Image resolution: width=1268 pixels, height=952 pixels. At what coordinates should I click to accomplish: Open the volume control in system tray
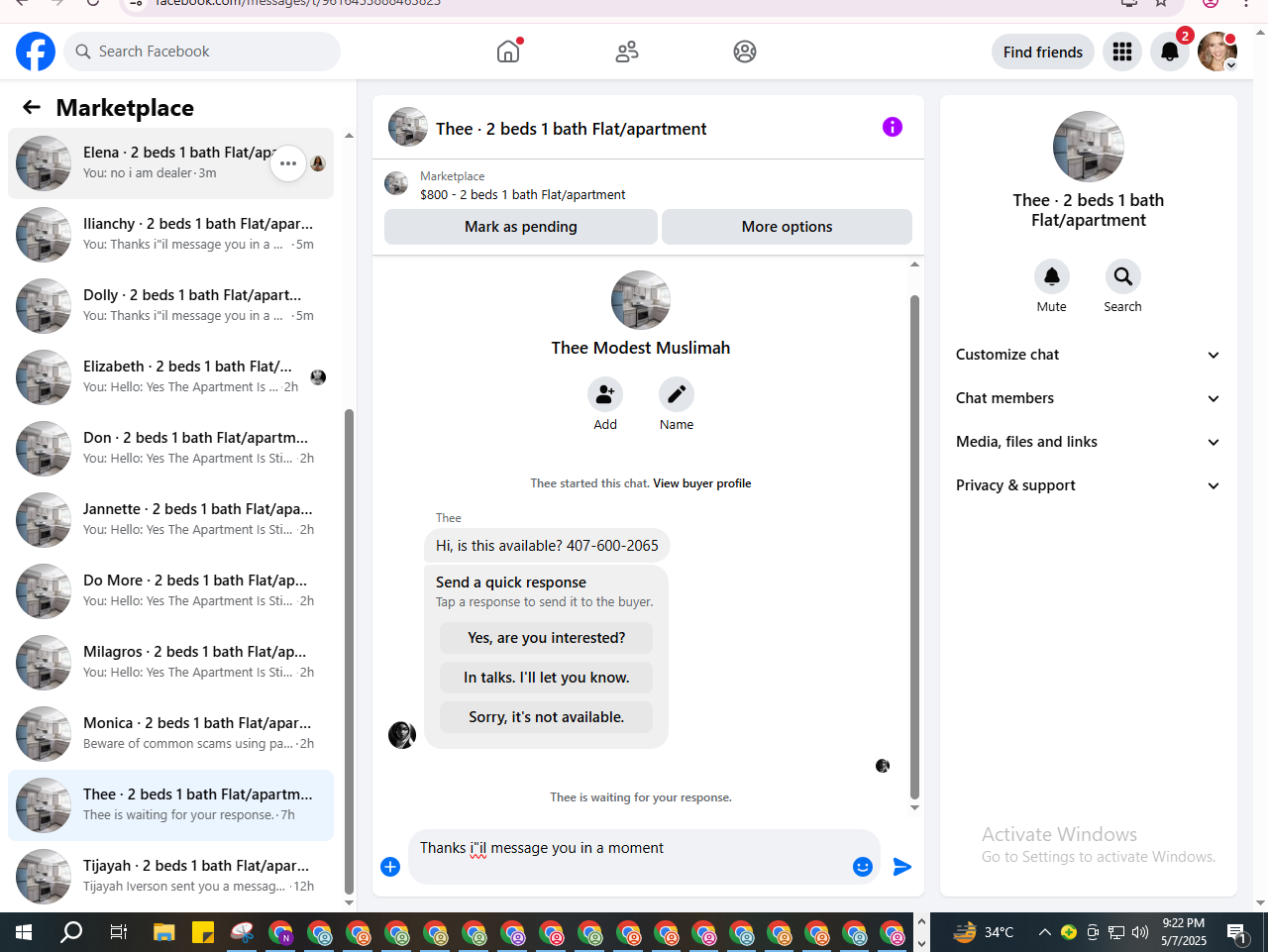[x=1140, y=932]
